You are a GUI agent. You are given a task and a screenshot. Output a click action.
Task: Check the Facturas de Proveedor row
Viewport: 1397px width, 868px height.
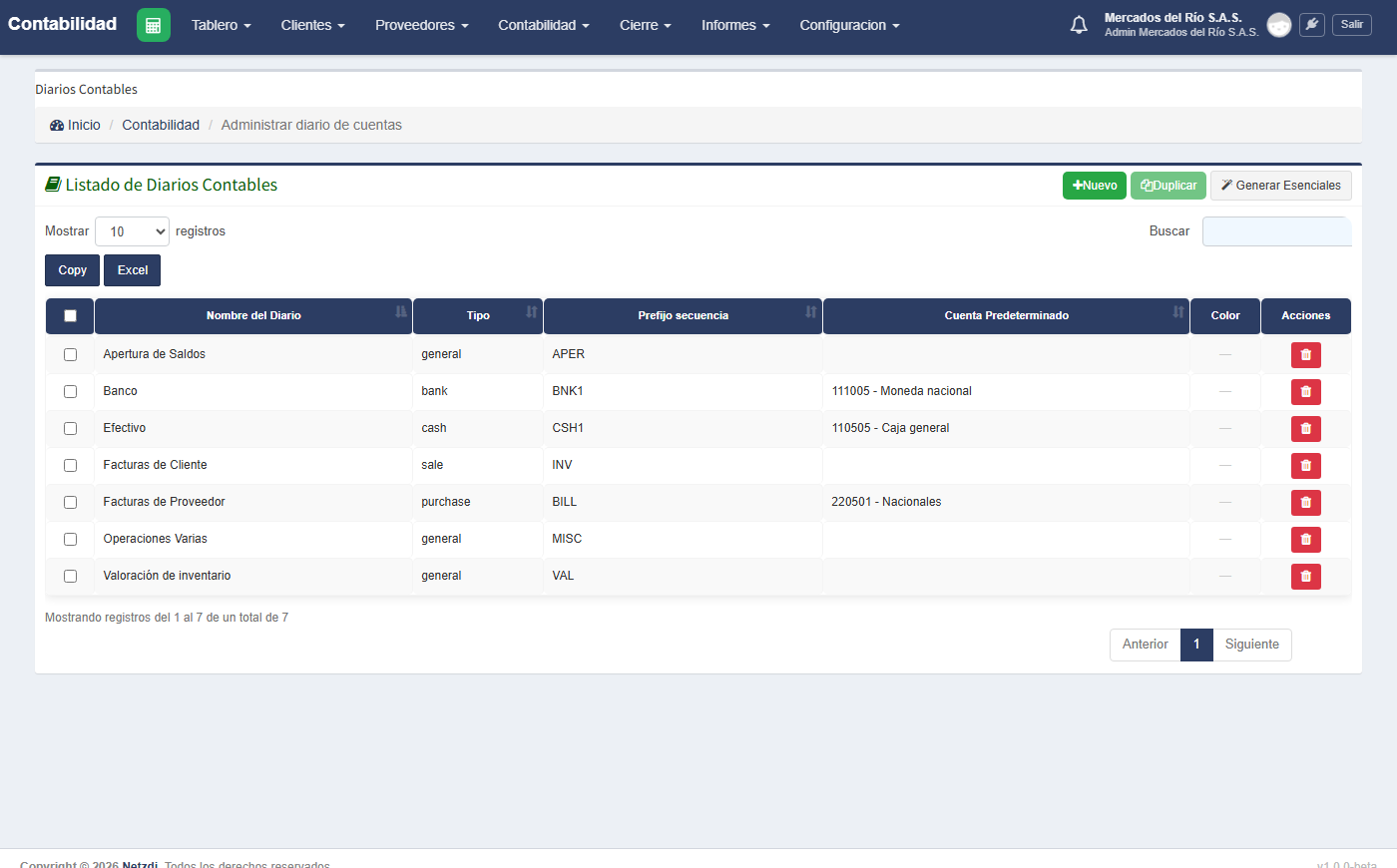pyautogui.click(x=70, y=502)
